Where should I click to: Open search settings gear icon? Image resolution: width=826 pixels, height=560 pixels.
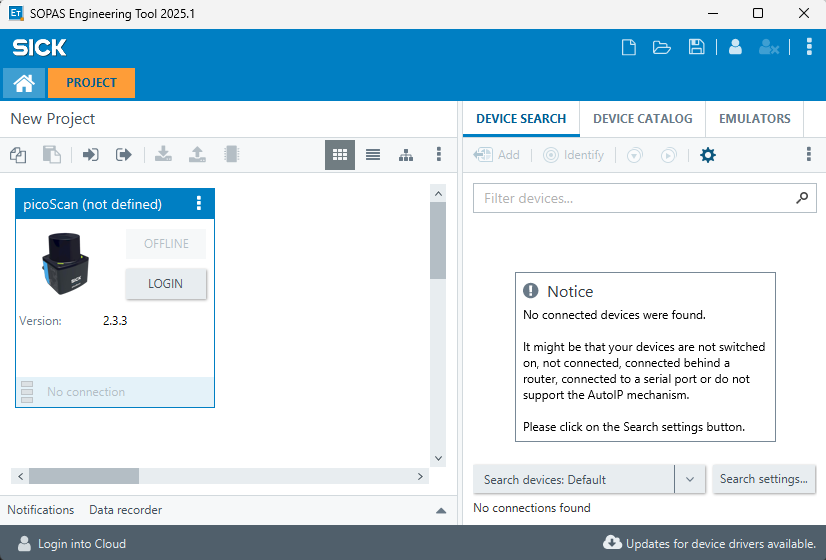click(x=708, y=155)
